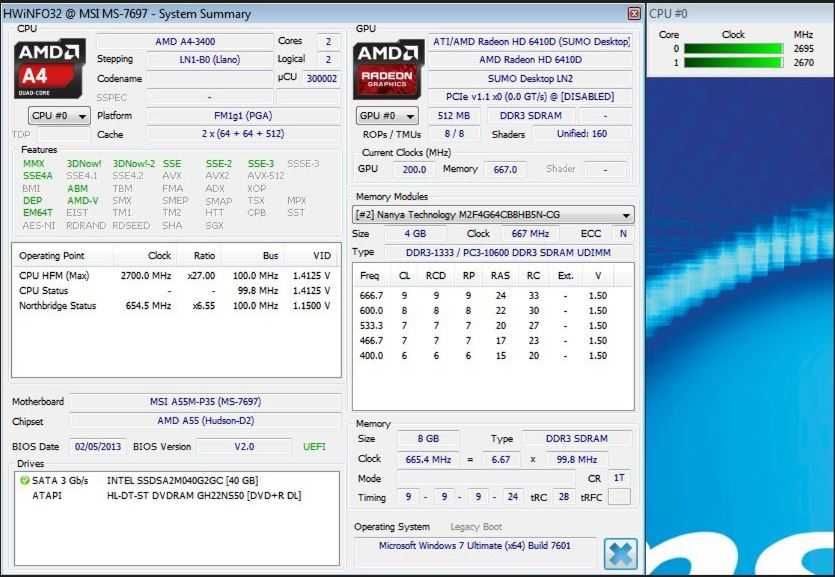Viewport: 835px width, 577px height.
Task: Expand the Nanya memory module dropdown
Action: click(x=493, y=215)
